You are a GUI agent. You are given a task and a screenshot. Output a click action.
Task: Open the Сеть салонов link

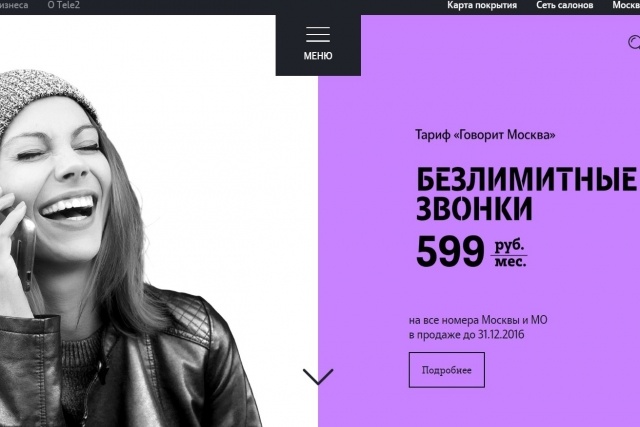[x=564, y=5]
